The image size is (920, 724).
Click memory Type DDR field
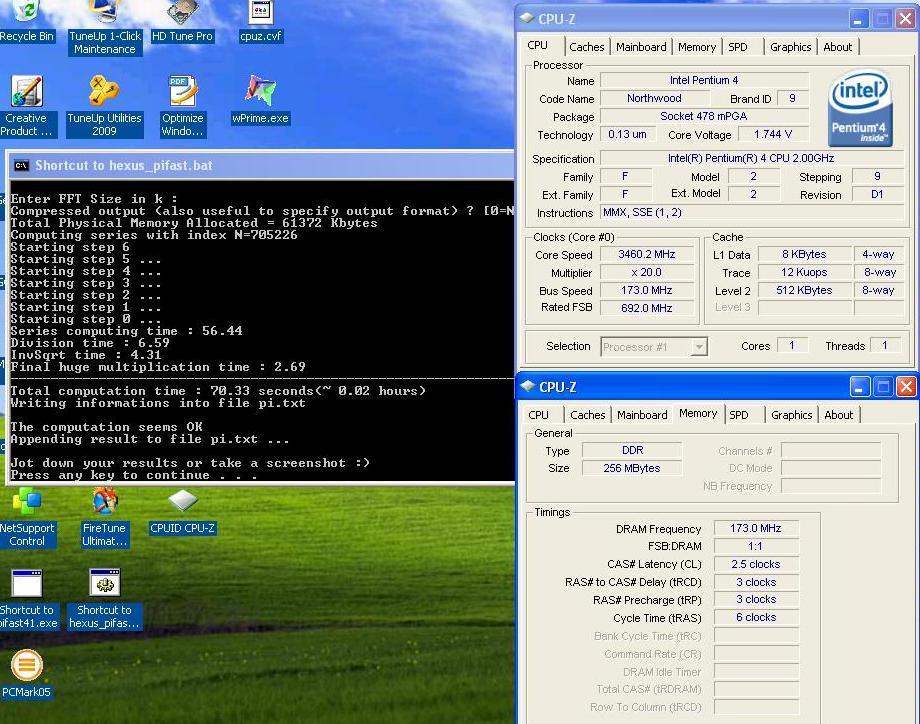tap(632, 450)
